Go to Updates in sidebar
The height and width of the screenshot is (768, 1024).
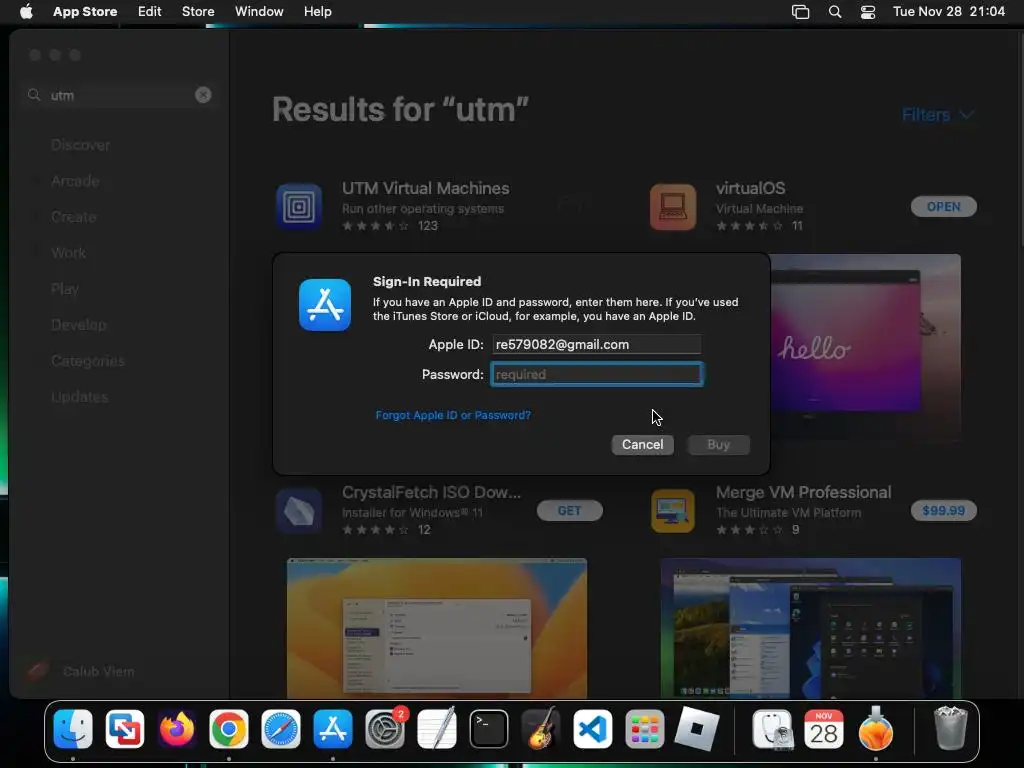(x=80, y=396)
